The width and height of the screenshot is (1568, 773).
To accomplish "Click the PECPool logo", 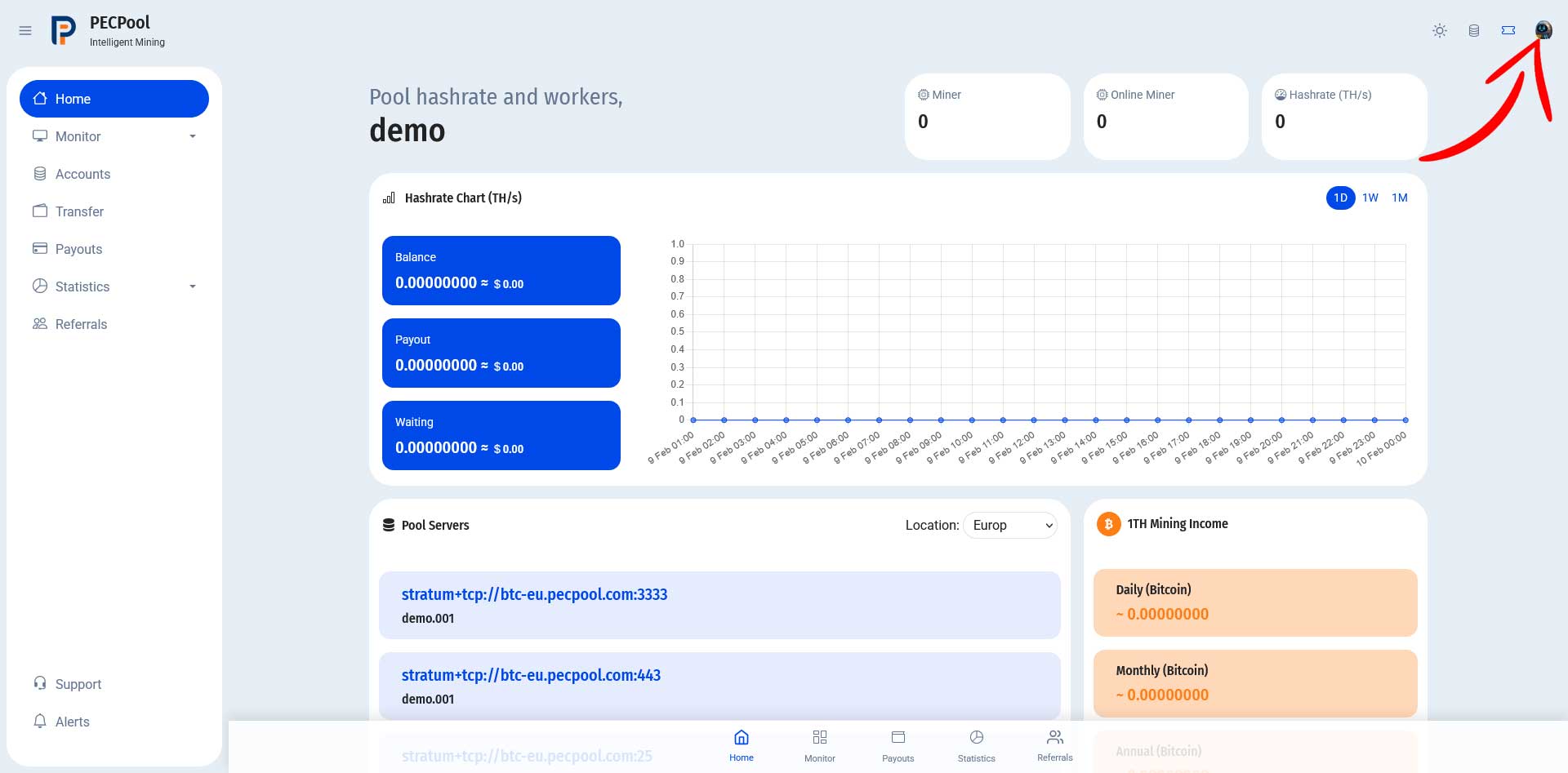I will point(64,31).
